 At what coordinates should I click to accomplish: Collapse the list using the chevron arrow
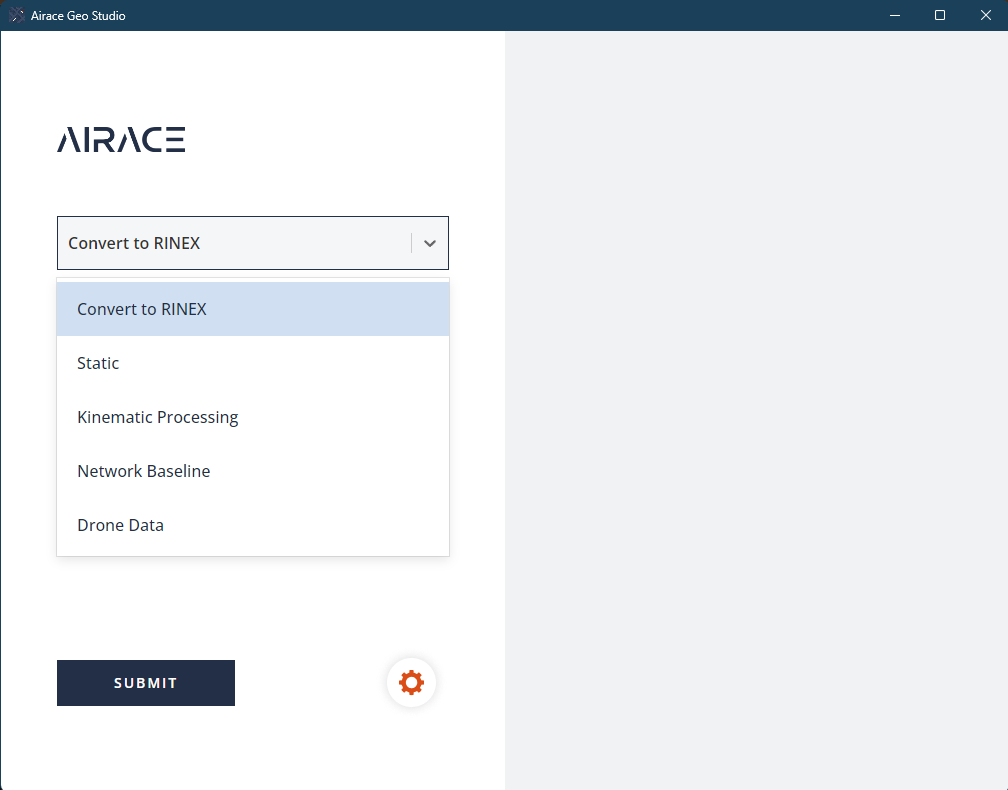coord(429,243)
